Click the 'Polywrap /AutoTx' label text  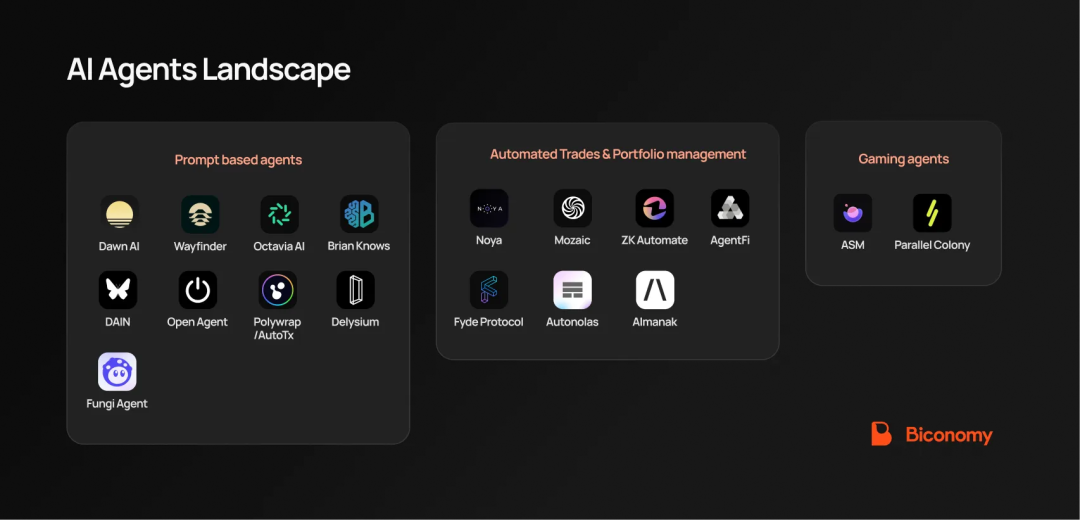coord(277,329)
